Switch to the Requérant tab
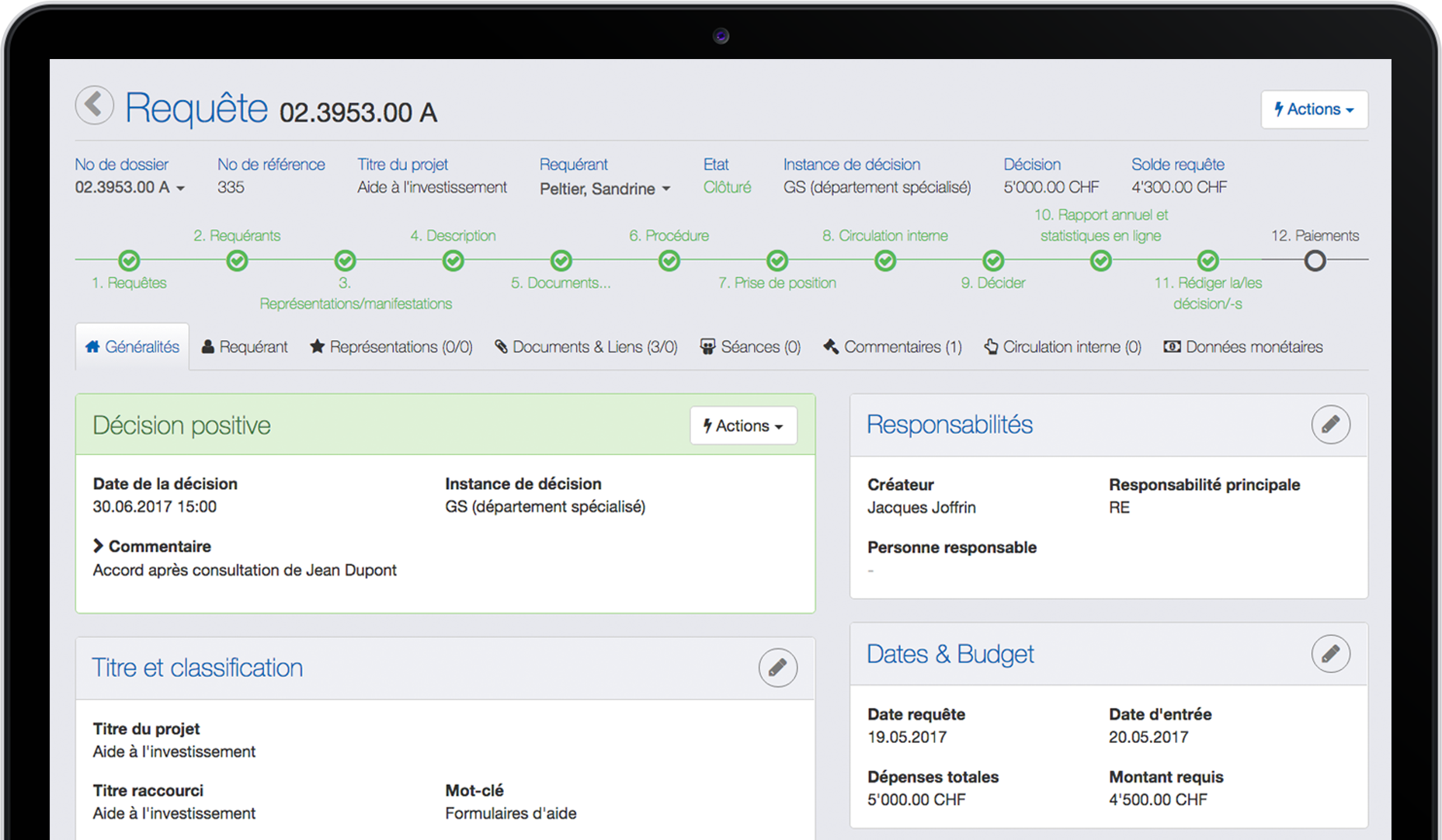Screen dimensions: 1442x840 coord(245,347)
